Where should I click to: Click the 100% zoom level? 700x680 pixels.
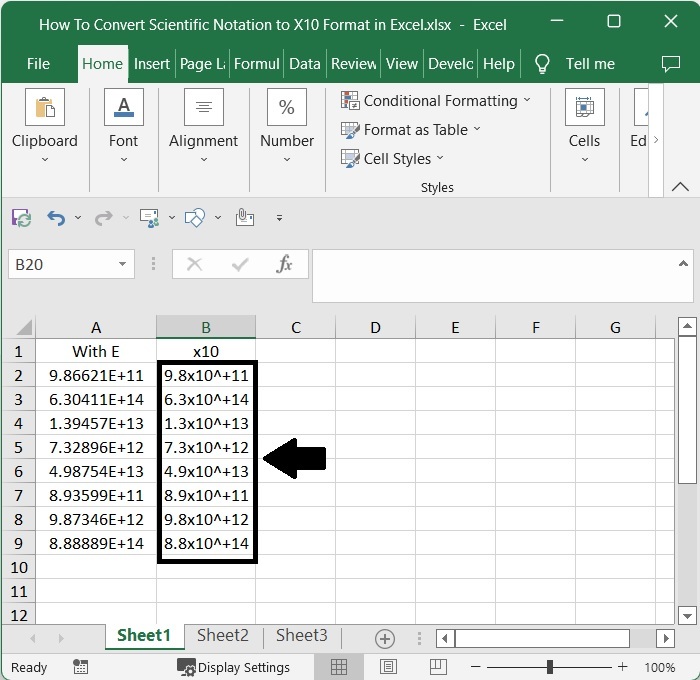coord(659,667)
